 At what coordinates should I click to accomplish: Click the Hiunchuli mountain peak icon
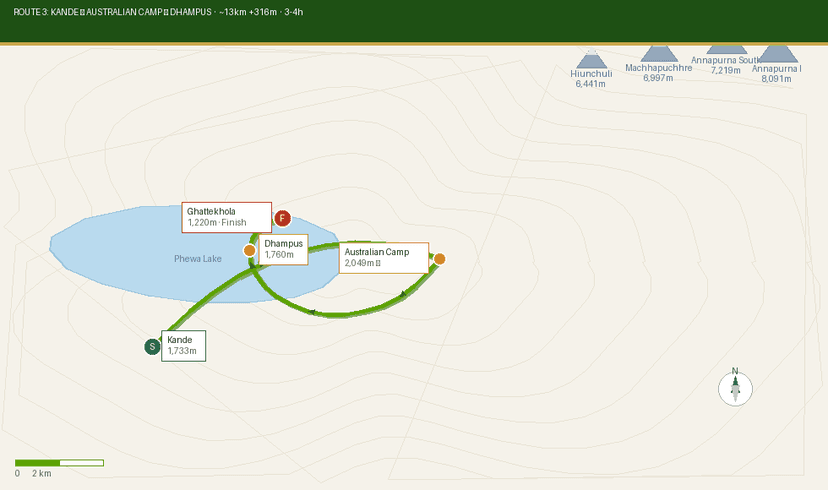click(591, 60)
